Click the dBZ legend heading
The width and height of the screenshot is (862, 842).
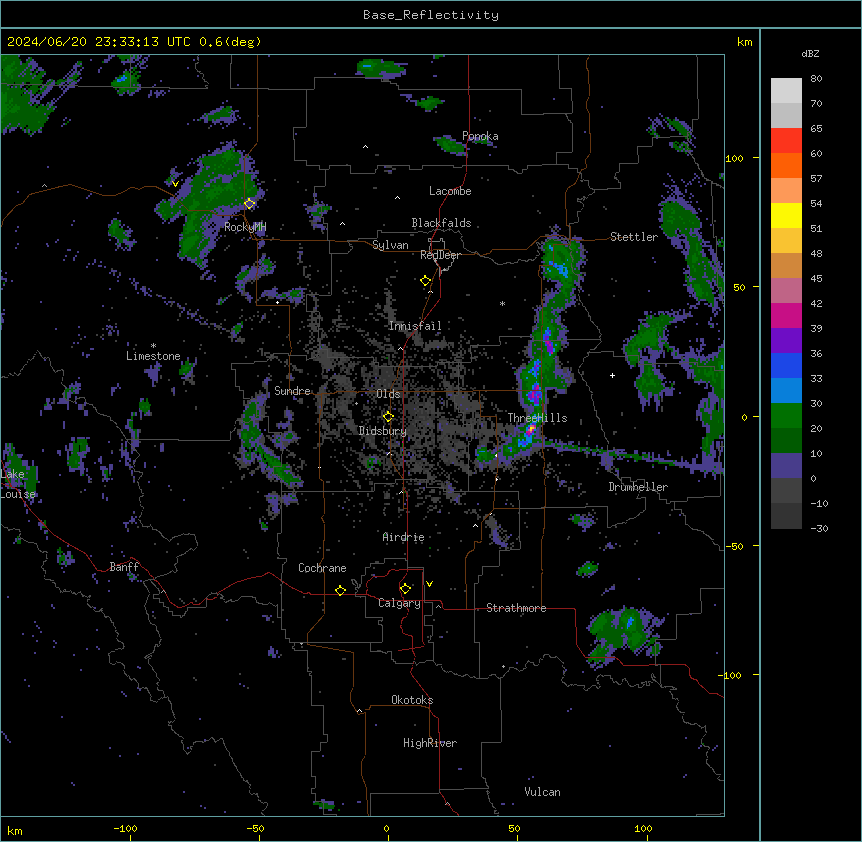(810, 53)
